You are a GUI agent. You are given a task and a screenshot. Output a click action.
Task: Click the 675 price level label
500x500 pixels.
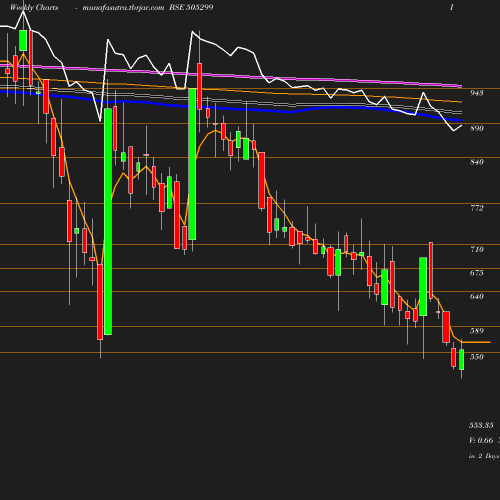(476, 273)
